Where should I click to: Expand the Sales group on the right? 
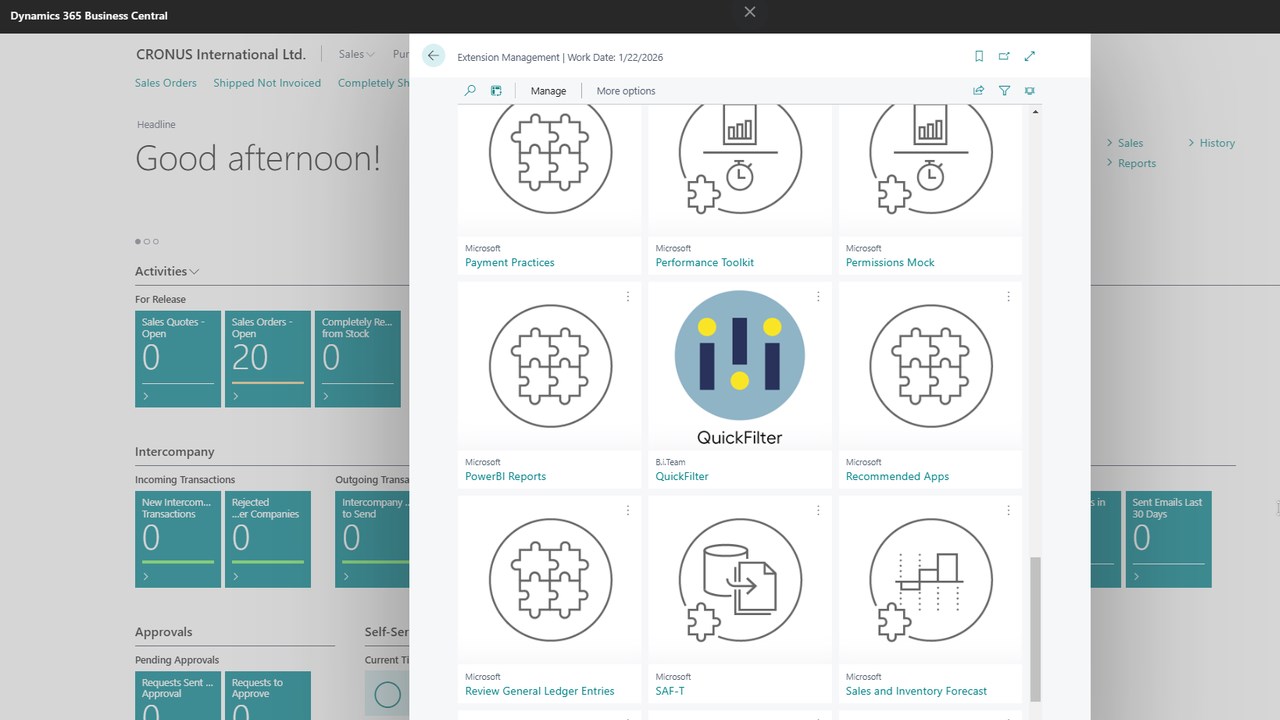pyautogui.click(x=1125, y=143)
